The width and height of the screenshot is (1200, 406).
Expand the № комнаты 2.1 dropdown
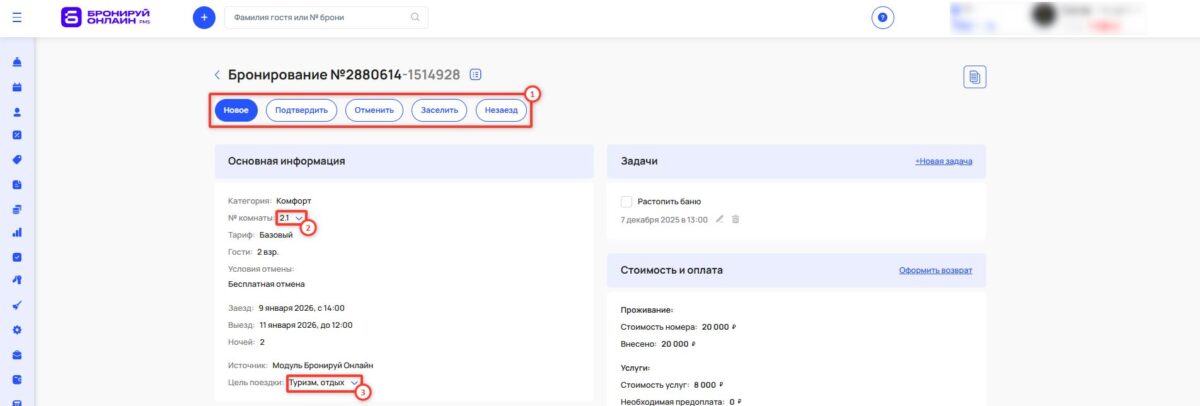[292, 218]
